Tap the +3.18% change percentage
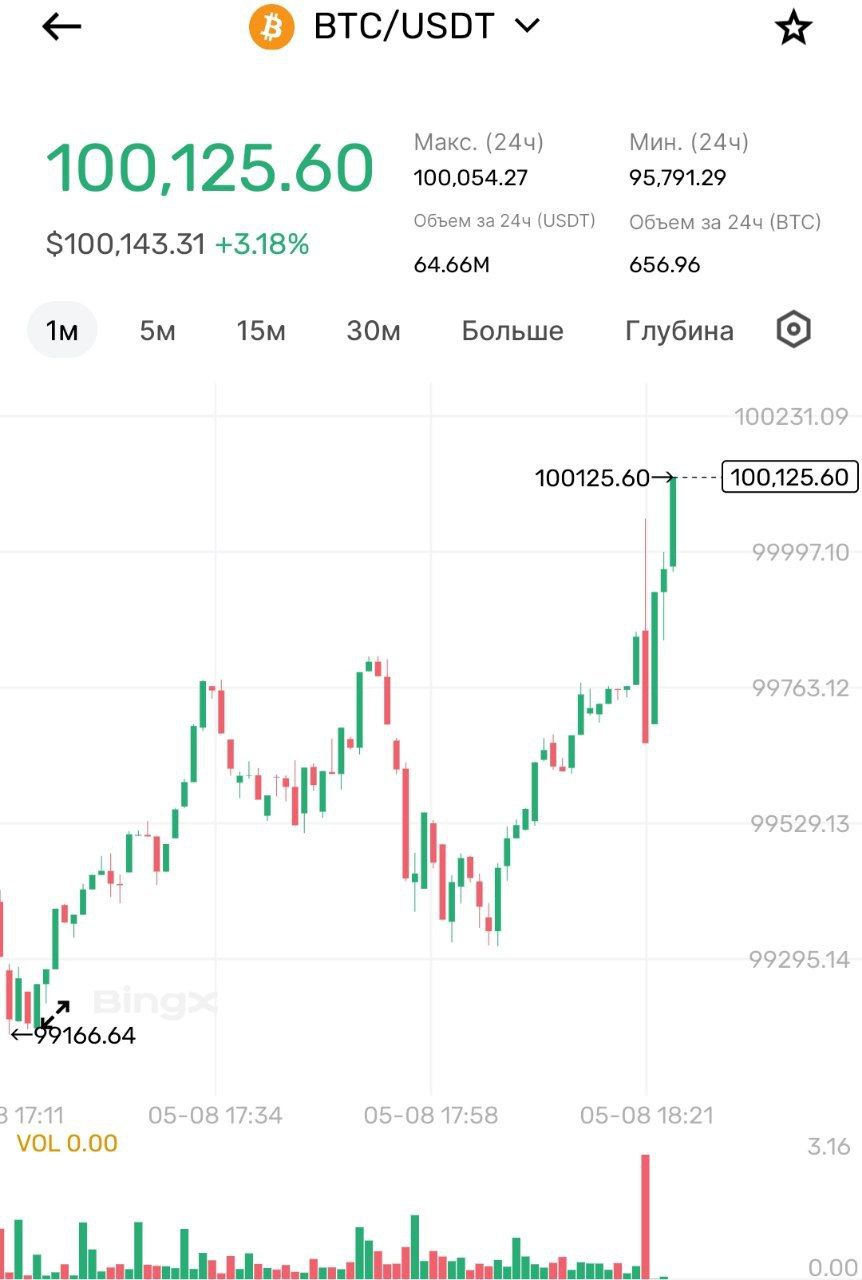Viewport: 862px width, 1280px height. [x=262, y=243]
